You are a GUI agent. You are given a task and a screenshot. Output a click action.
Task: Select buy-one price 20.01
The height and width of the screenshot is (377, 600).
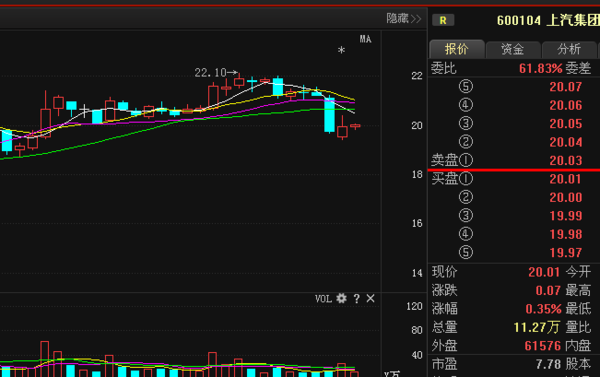[x=566, y=179]
